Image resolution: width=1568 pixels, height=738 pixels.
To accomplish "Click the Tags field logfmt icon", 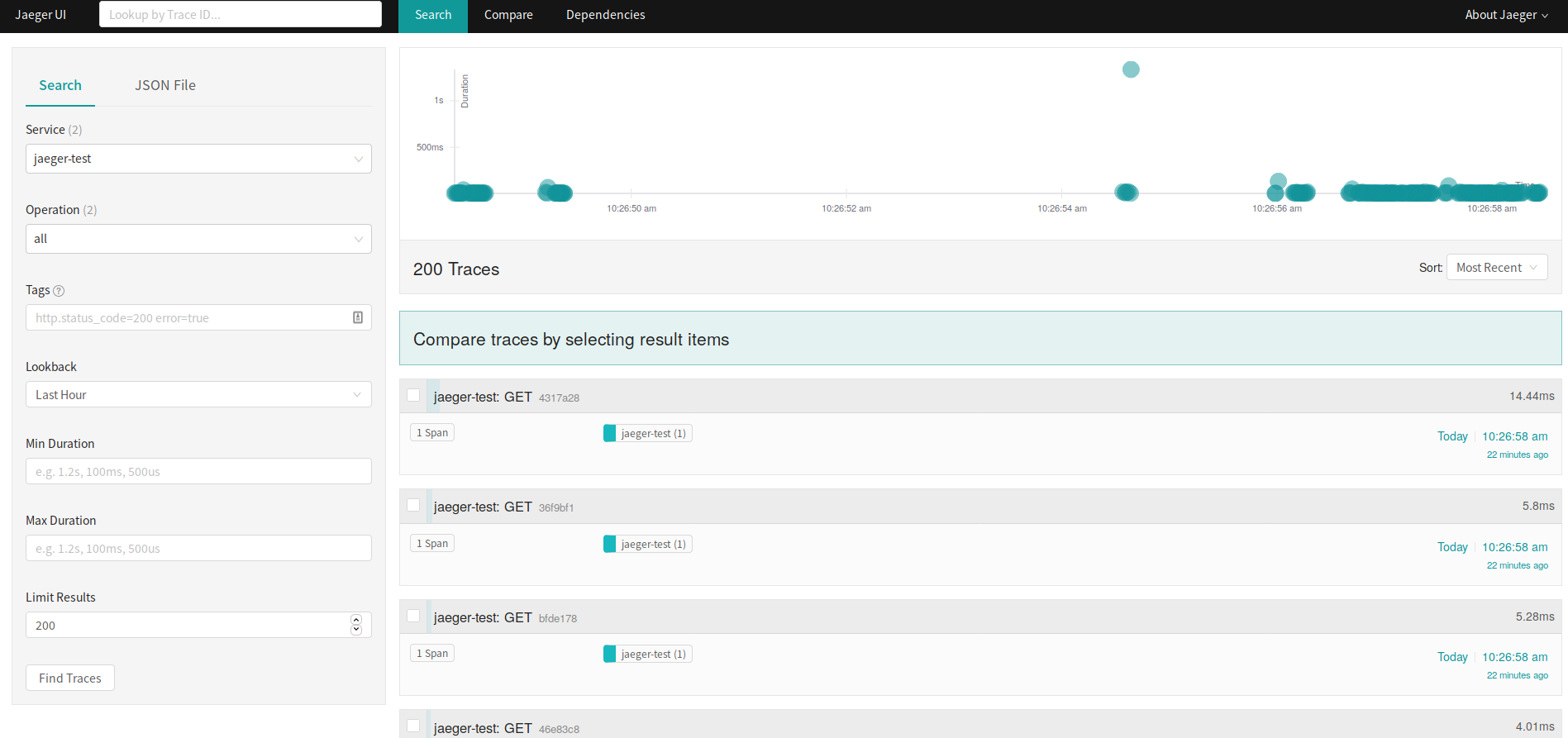I will click(x=358, y=317).
